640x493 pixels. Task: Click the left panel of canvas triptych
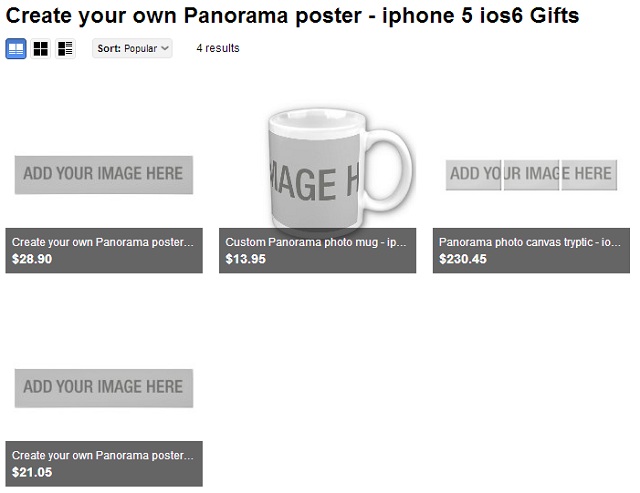[x=473, y=174]
